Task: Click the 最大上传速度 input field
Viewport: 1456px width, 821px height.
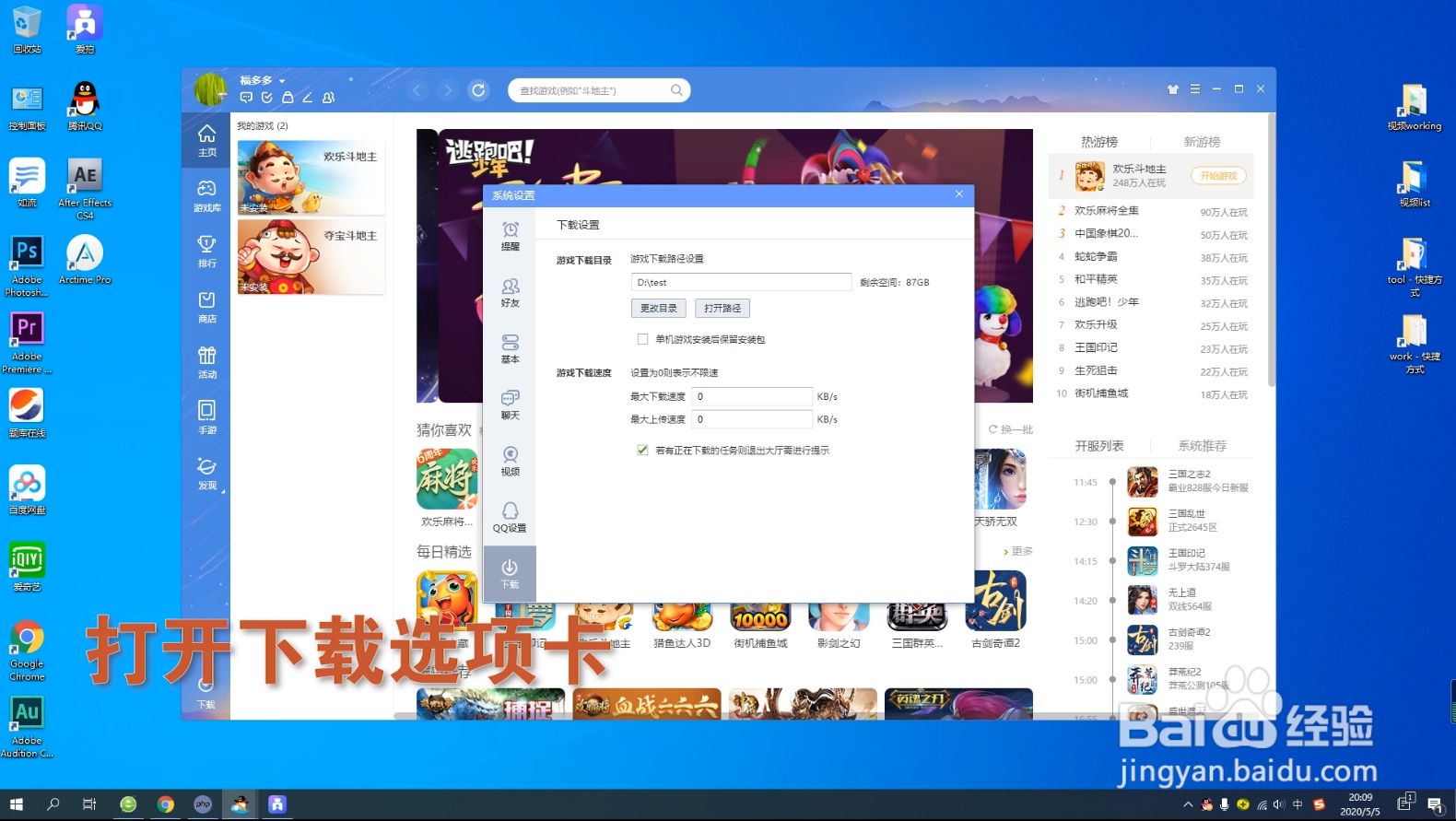Action: point(752,419)
